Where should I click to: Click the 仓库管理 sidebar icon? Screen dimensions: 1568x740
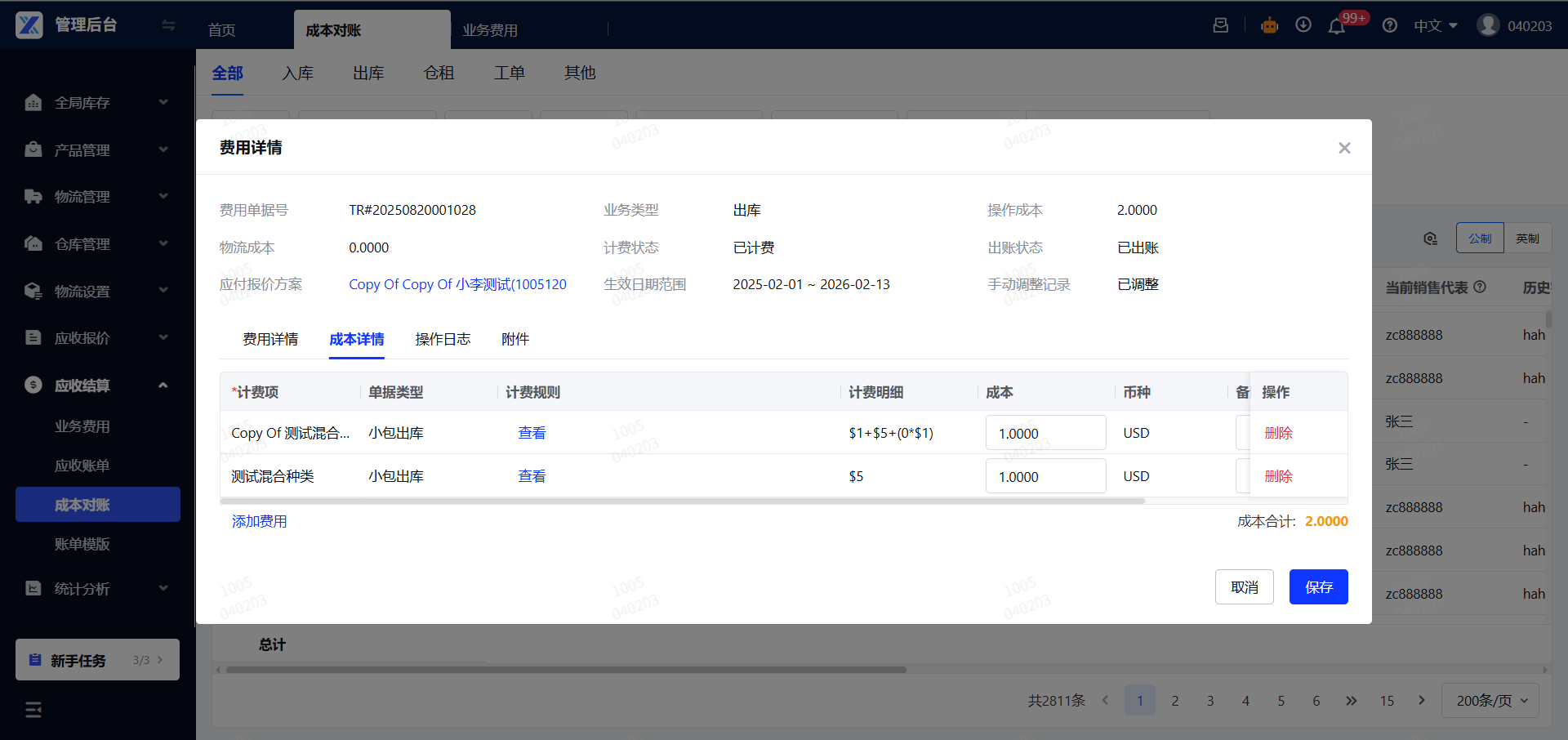click(x=33, y=243)
